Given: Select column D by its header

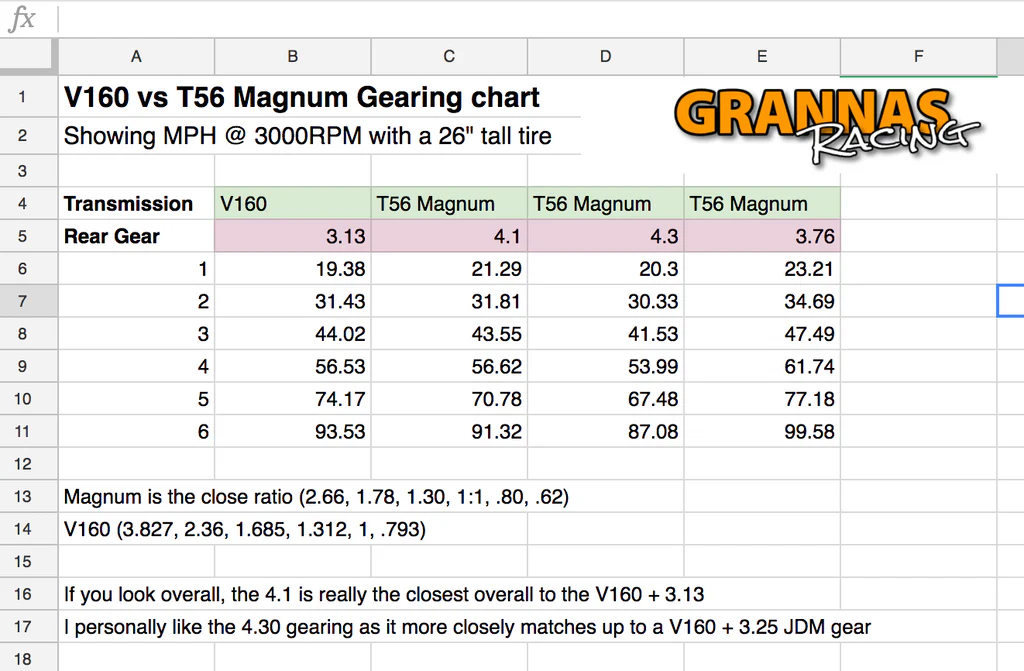Looking at the screenshot, I should pos(605,57).
